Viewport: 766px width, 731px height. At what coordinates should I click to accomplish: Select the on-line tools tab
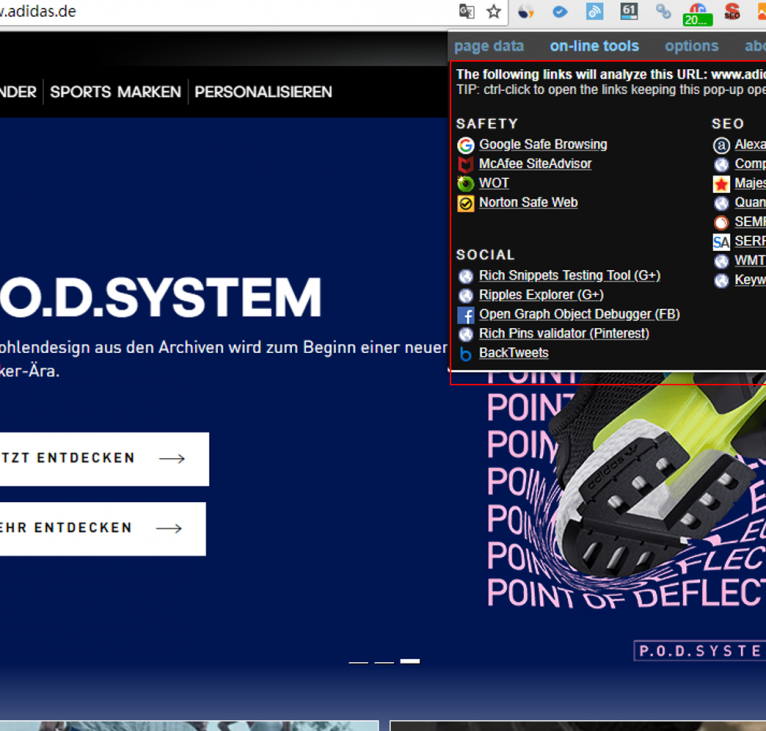pyautogui.click(x=594, y=46)
